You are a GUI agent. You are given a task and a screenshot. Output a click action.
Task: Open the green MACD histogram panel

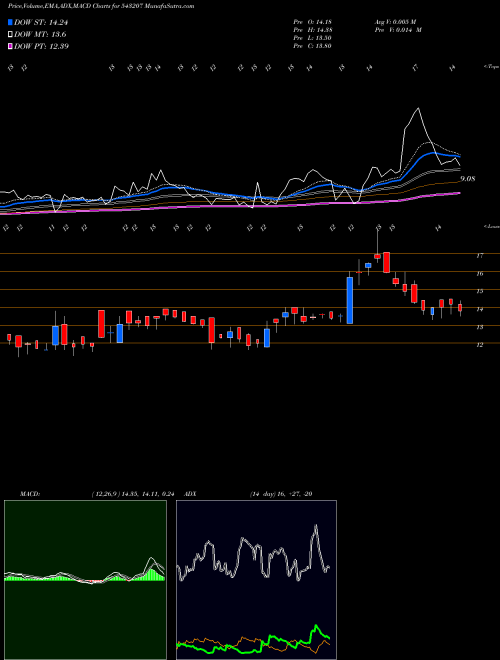click(x=85, y=580)
